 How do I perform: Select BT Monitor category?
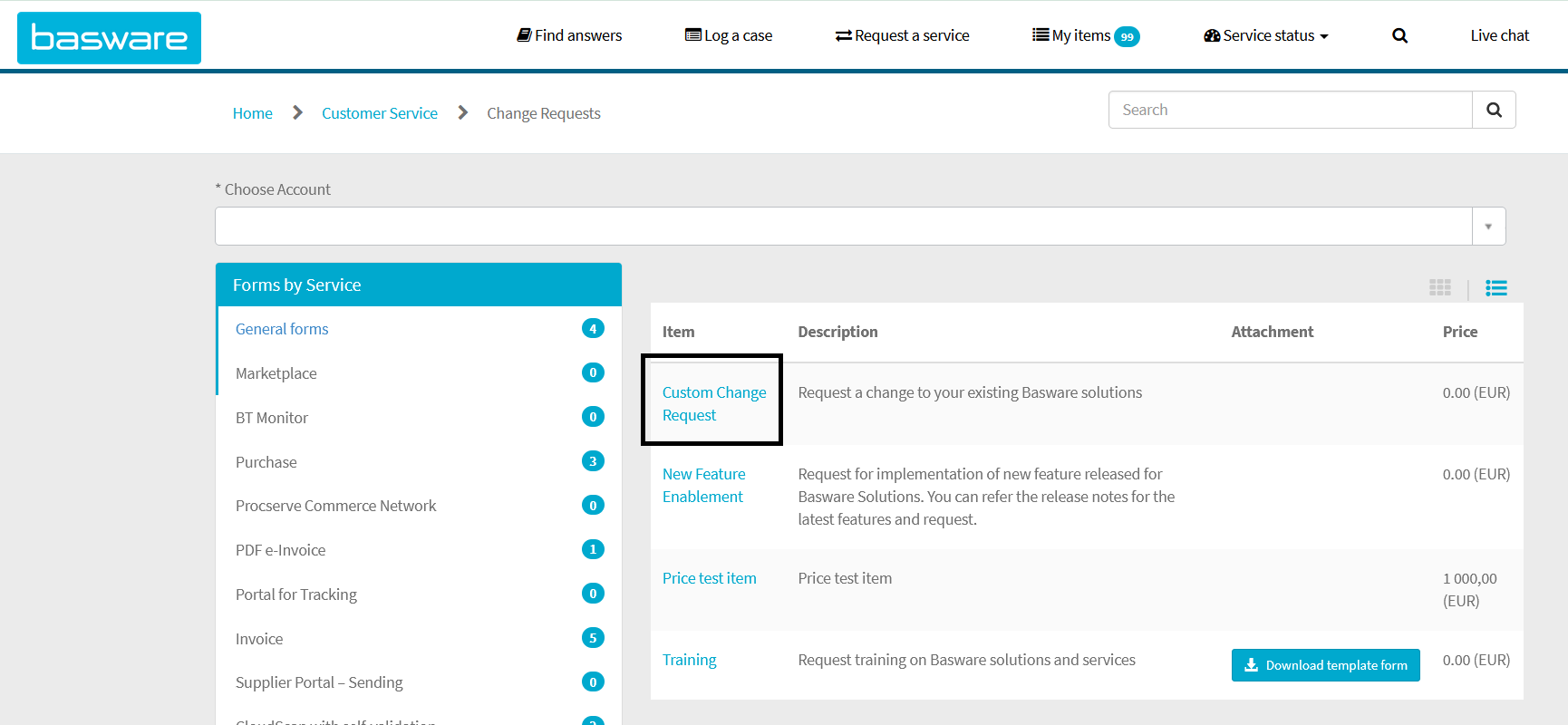pyautogui.click(x=272, y=418)
